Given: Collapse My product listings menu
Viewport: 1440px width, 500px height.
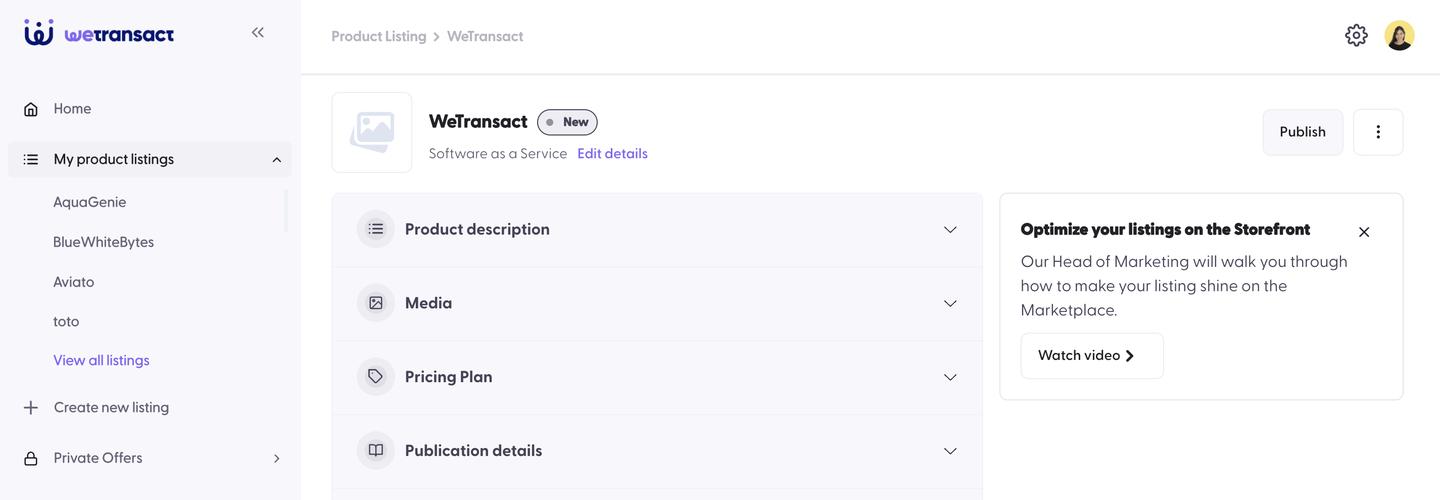Looking at the screenshot, I should pos(276,160).
